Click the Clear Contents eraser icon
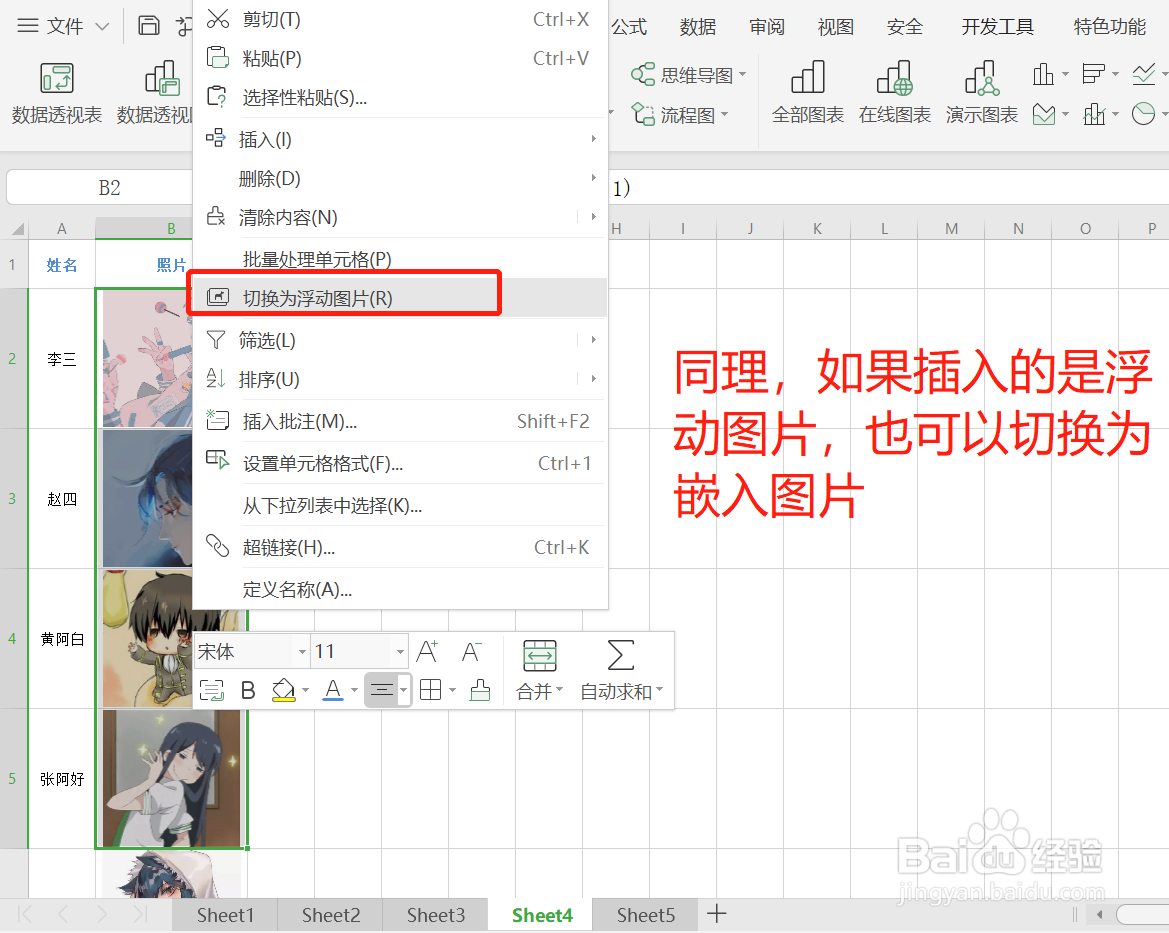1169x933 pixels. tap(215, 216)
